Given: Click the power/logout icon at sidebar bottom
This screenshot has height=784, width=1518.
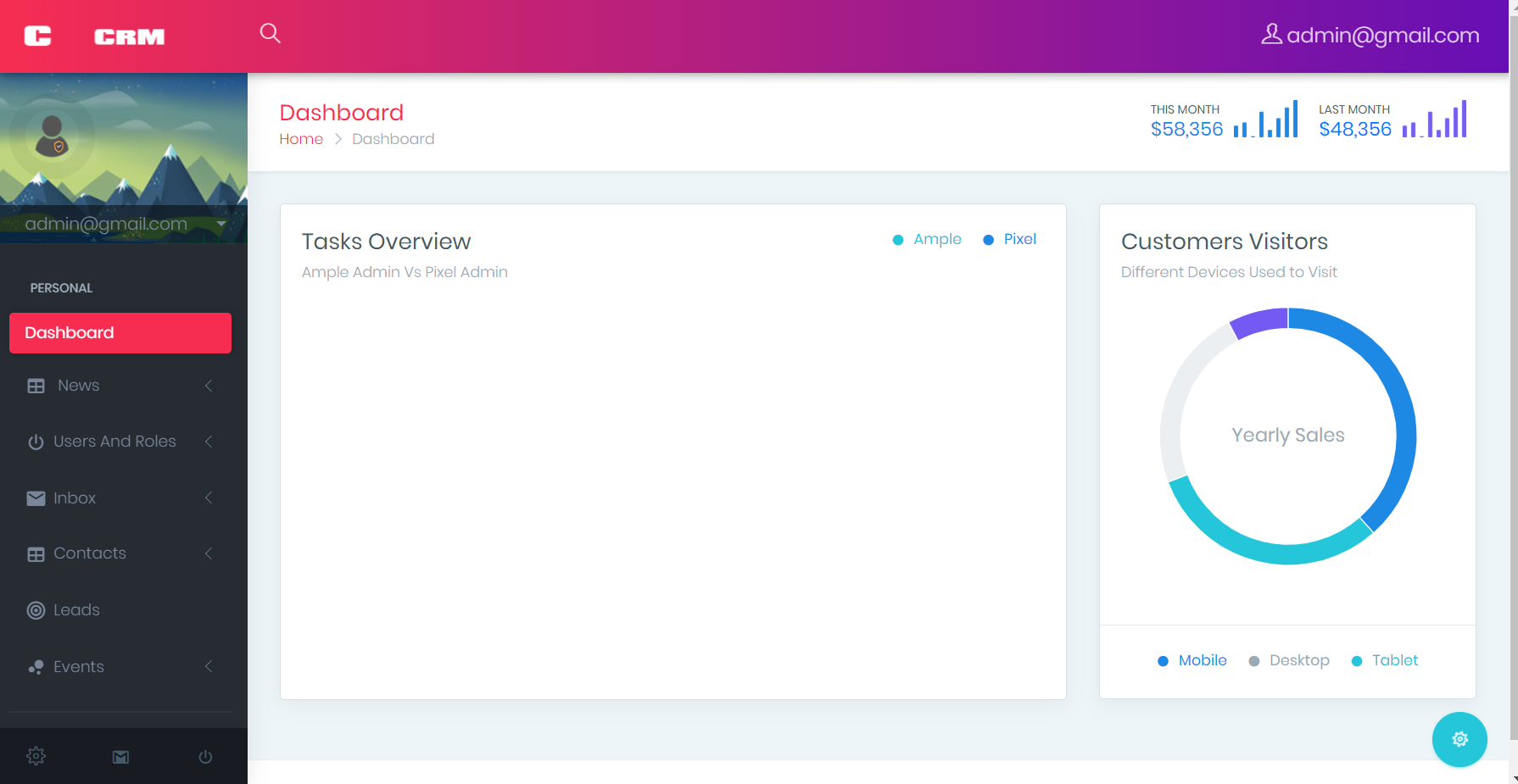Looking at the screenshot, I should [x=204, y=756].
